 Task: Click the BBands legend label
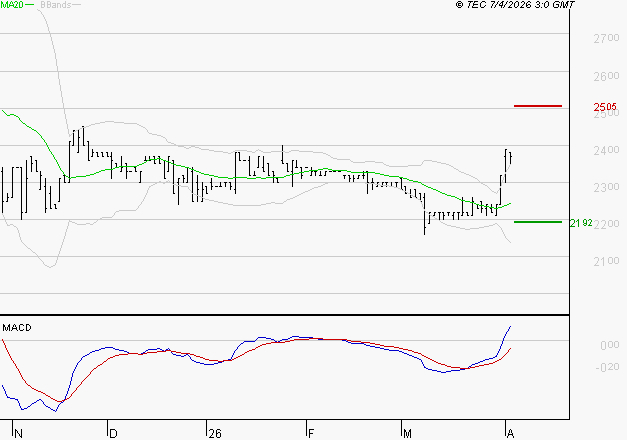(56, 5)
